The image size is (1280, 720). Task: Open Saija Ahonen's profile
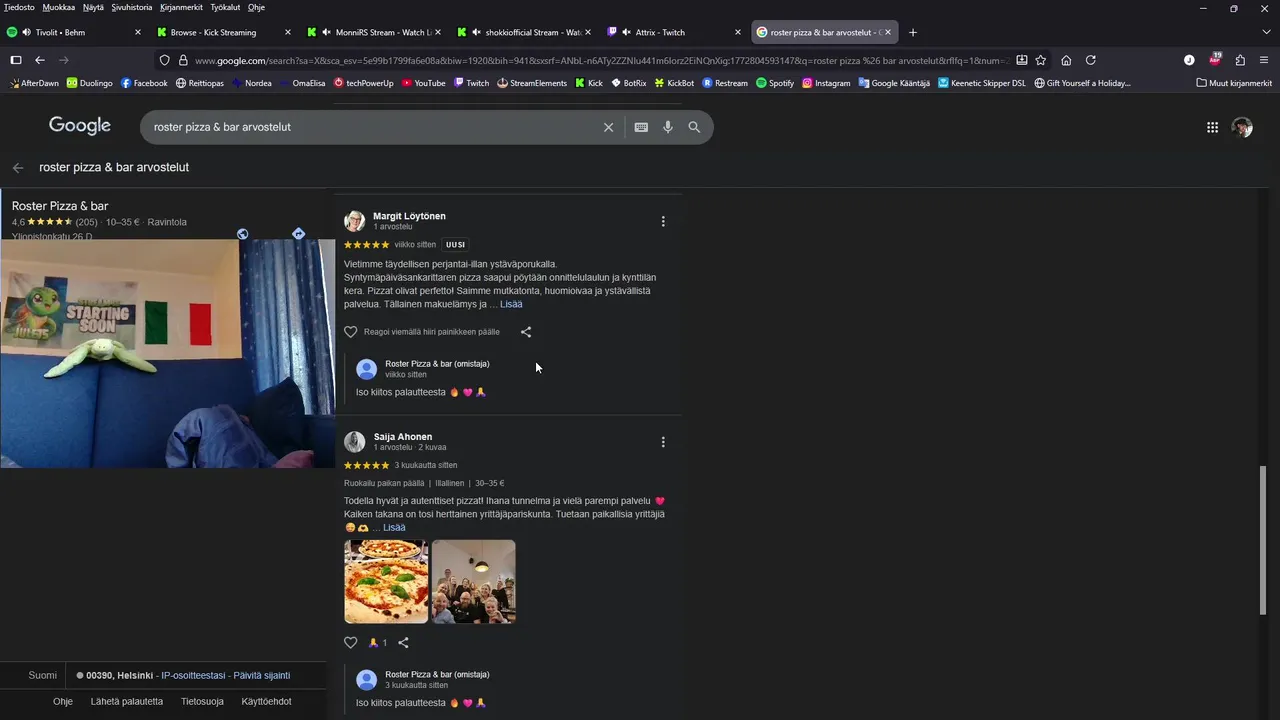[x=403, y=437]
